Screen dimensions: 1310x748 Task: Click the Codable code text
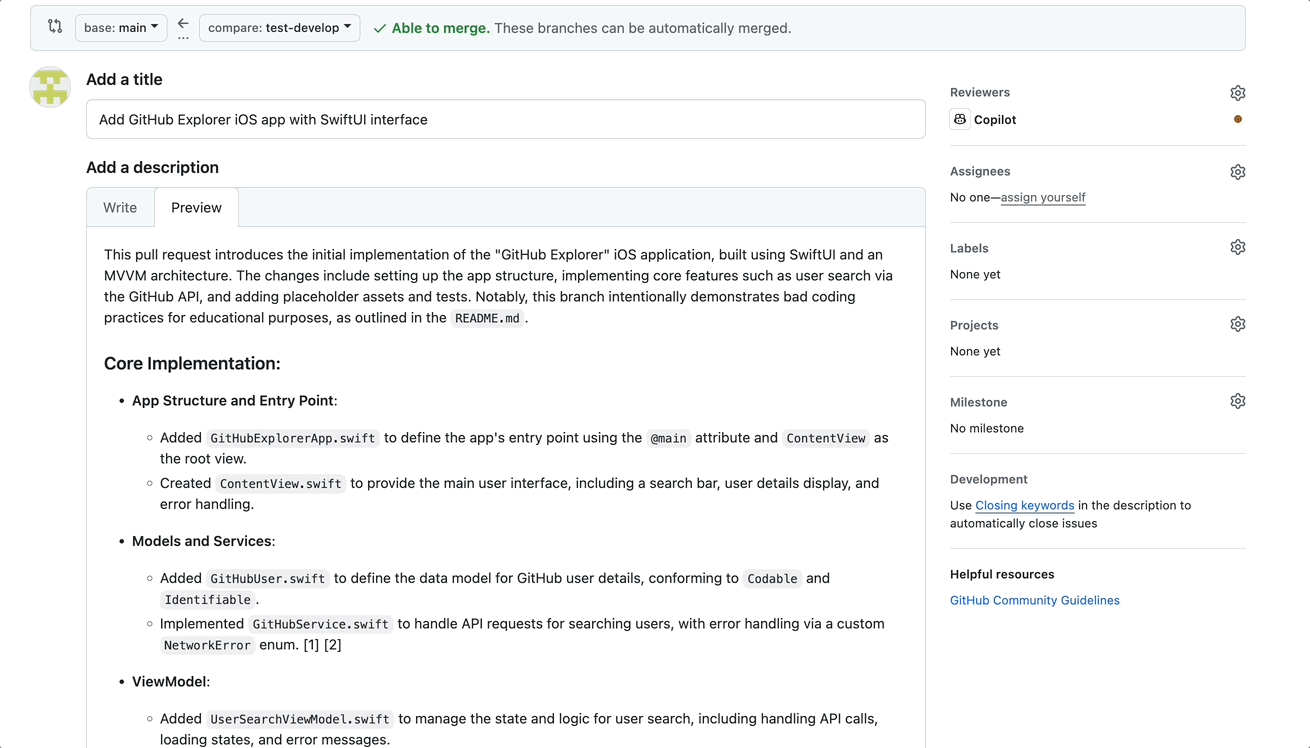[773, 579]
